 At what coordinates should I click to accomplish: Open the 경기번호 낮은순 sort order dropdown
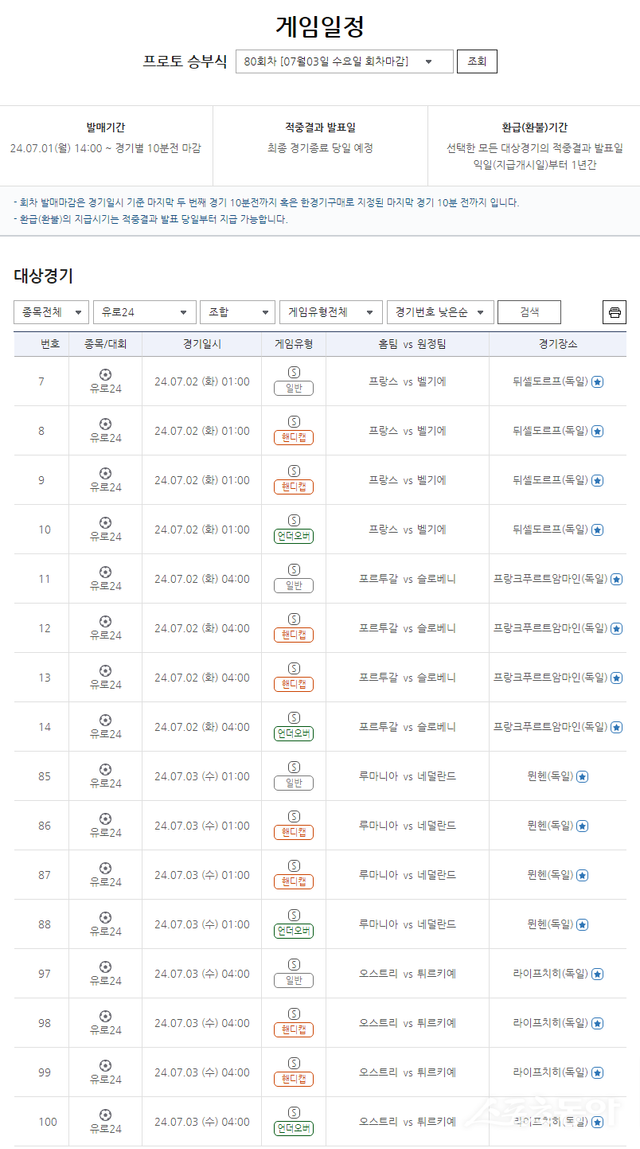(440, 312)
